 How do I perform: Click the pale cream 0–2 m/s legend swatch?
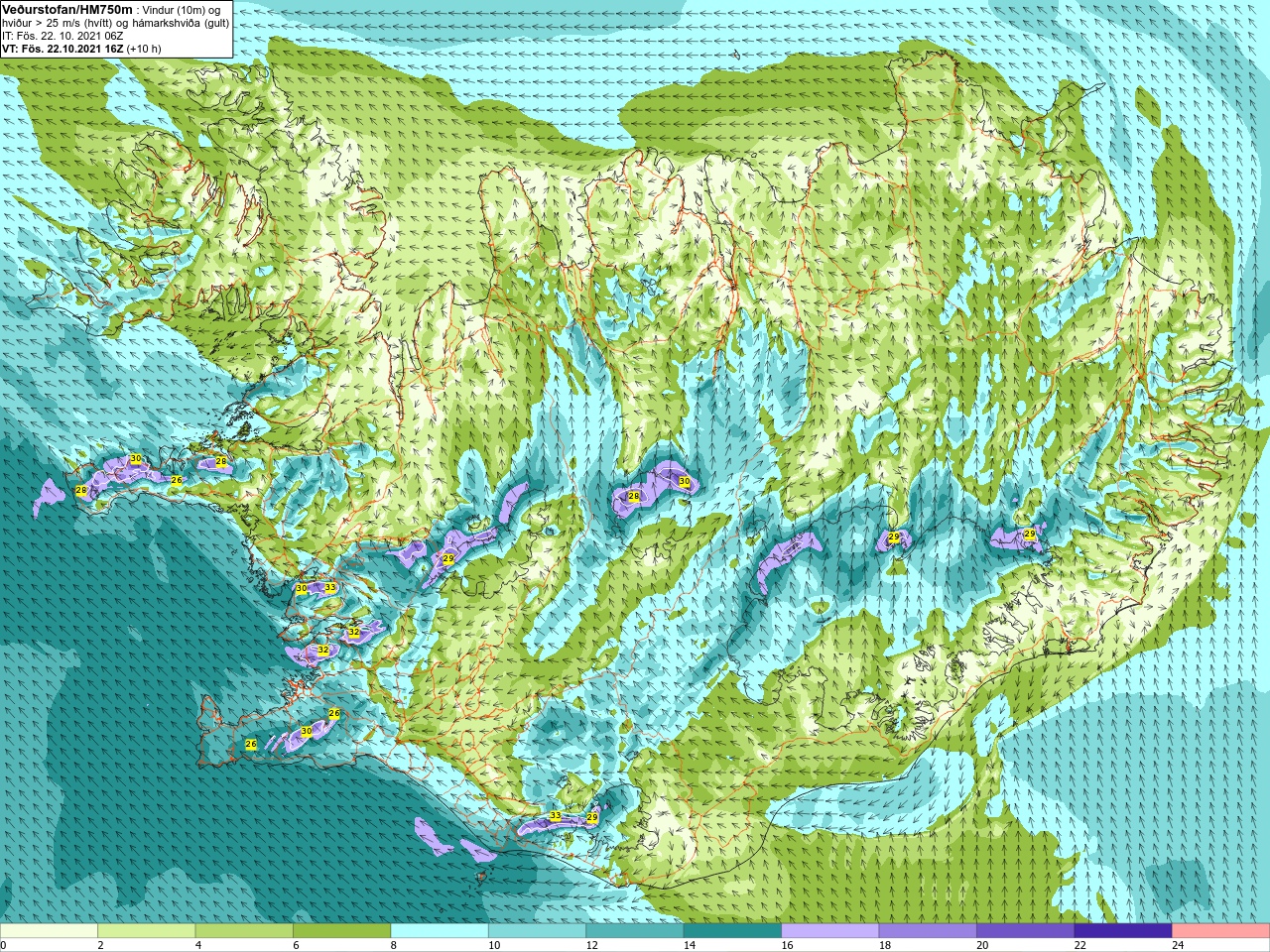49,931
